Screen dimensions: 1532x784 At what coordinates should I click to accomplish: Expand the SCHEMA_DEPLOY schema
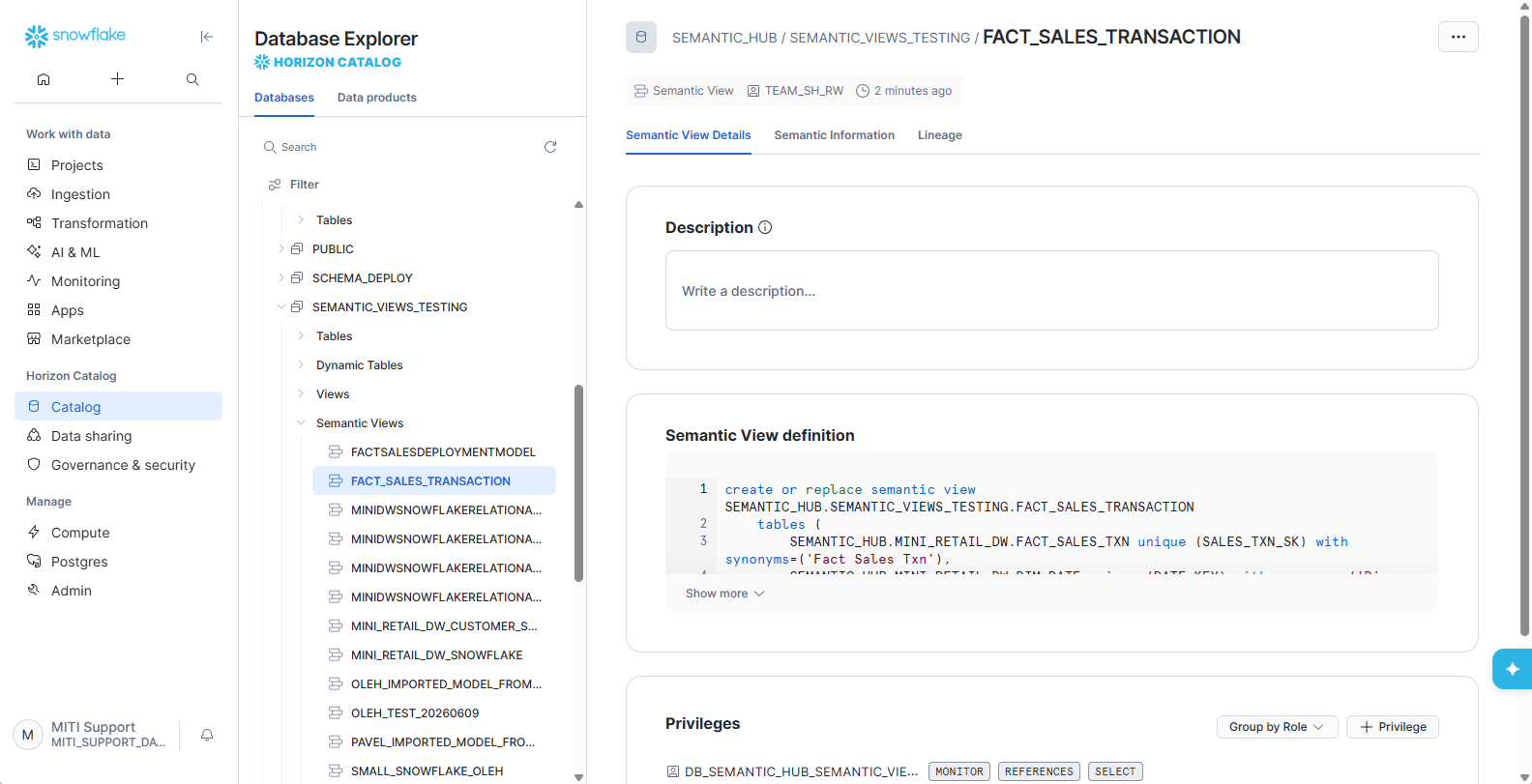click(x=281, y=277)
